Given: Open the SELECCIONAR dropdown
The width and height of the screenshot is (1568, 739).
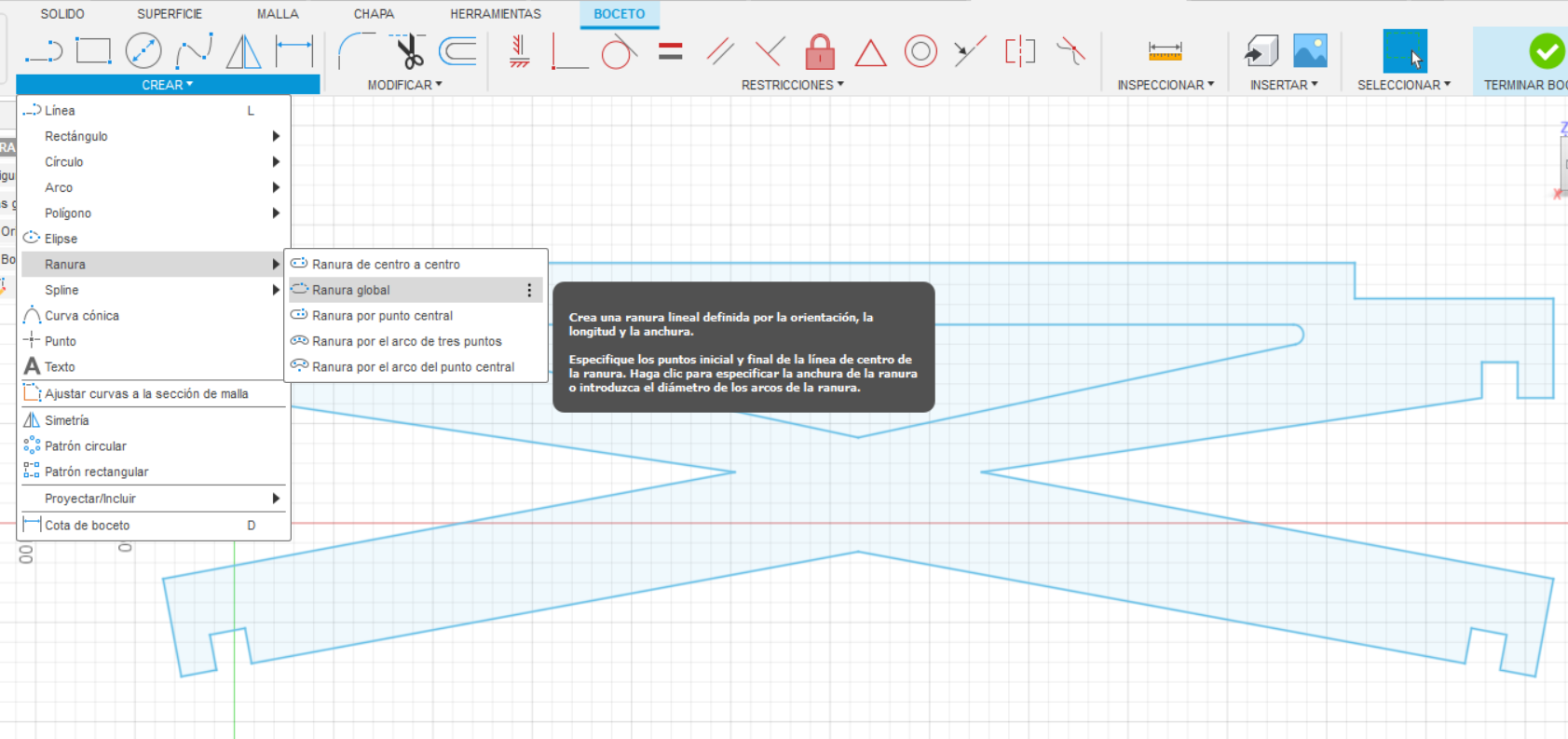Looking at the screenshot, I should pos(1404,85).
